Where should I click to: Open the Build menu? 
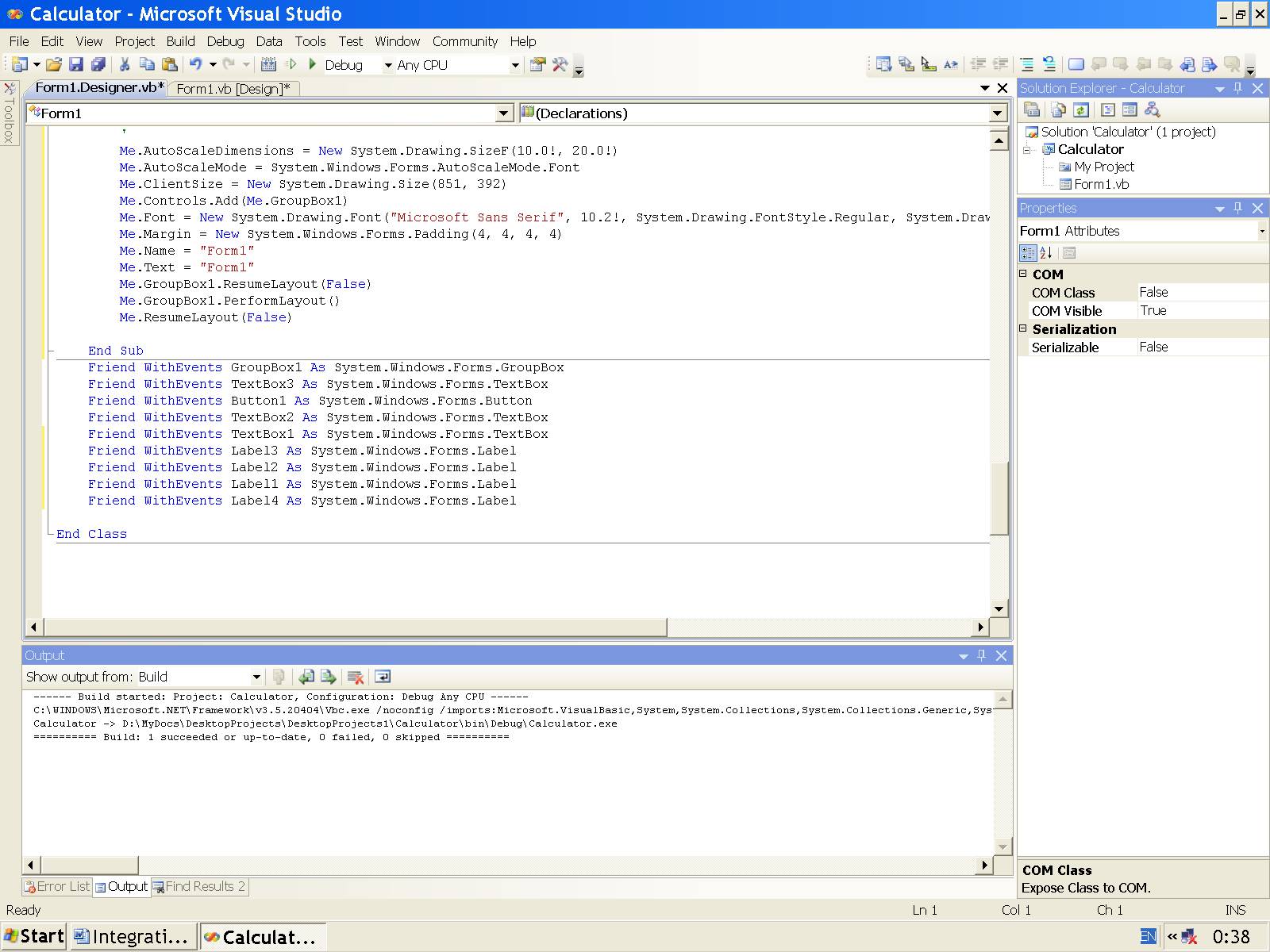[x=180, y=41]
